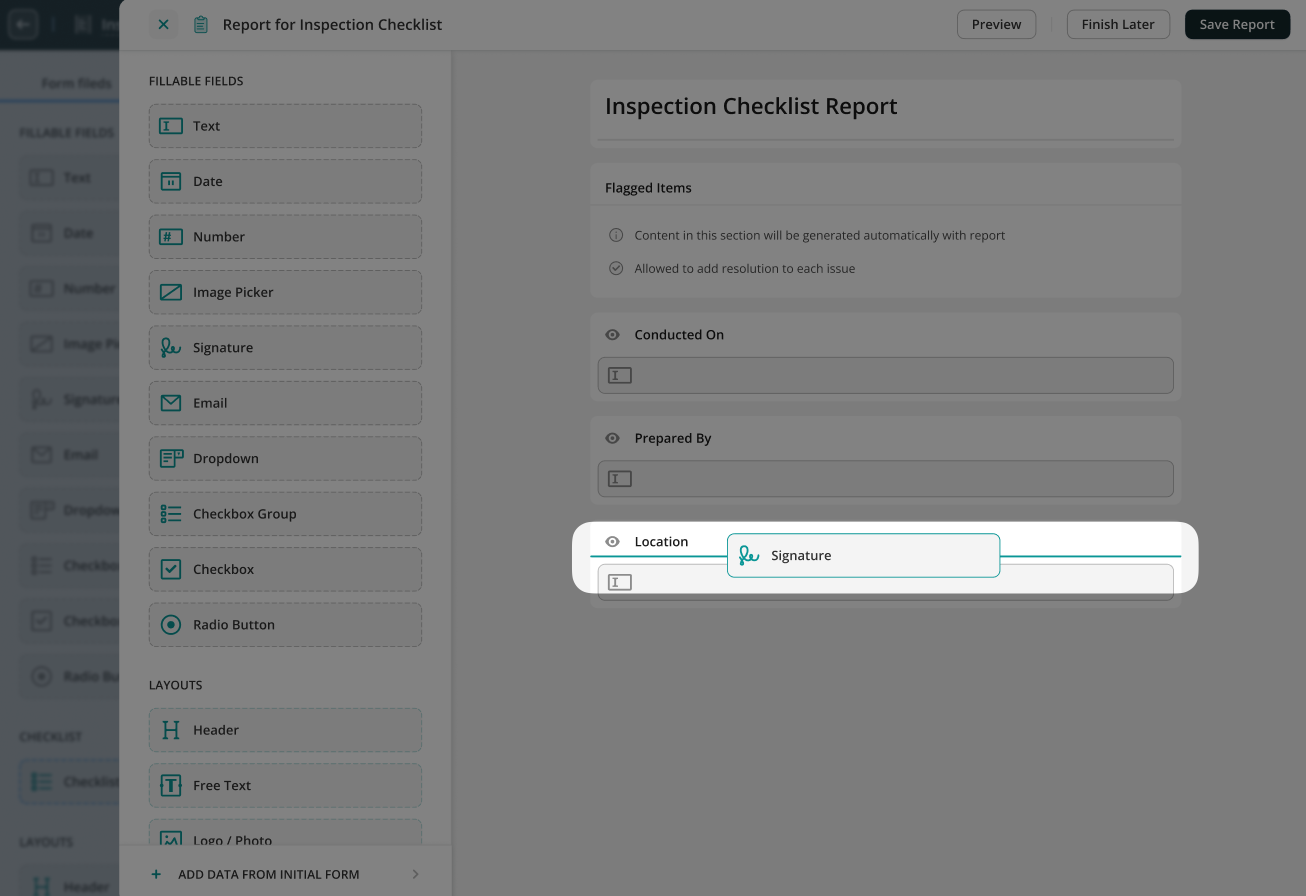Toggle the Location field eye icon
The image size is (1306, 896).
(613, 542)
